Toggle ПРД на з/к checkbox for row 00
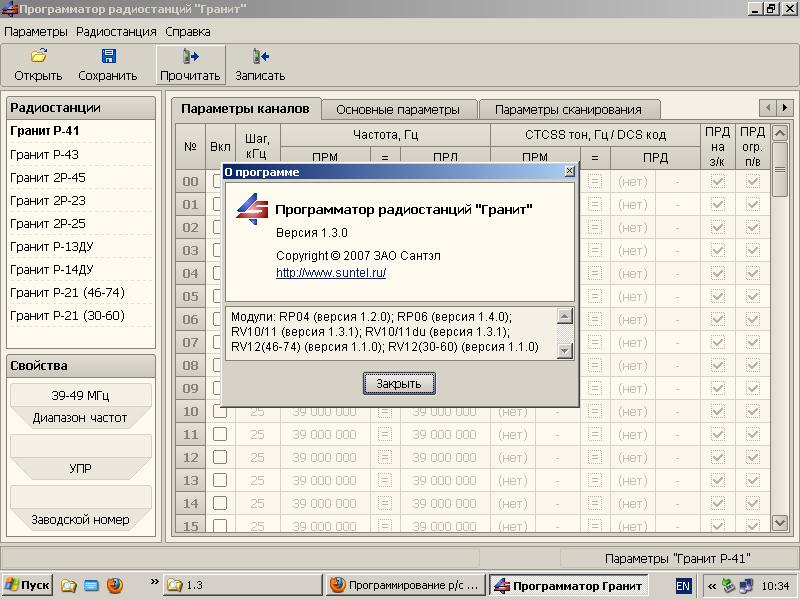Image resolution: width=800 pixels, height=600 pixels. (x=717, y=181)
